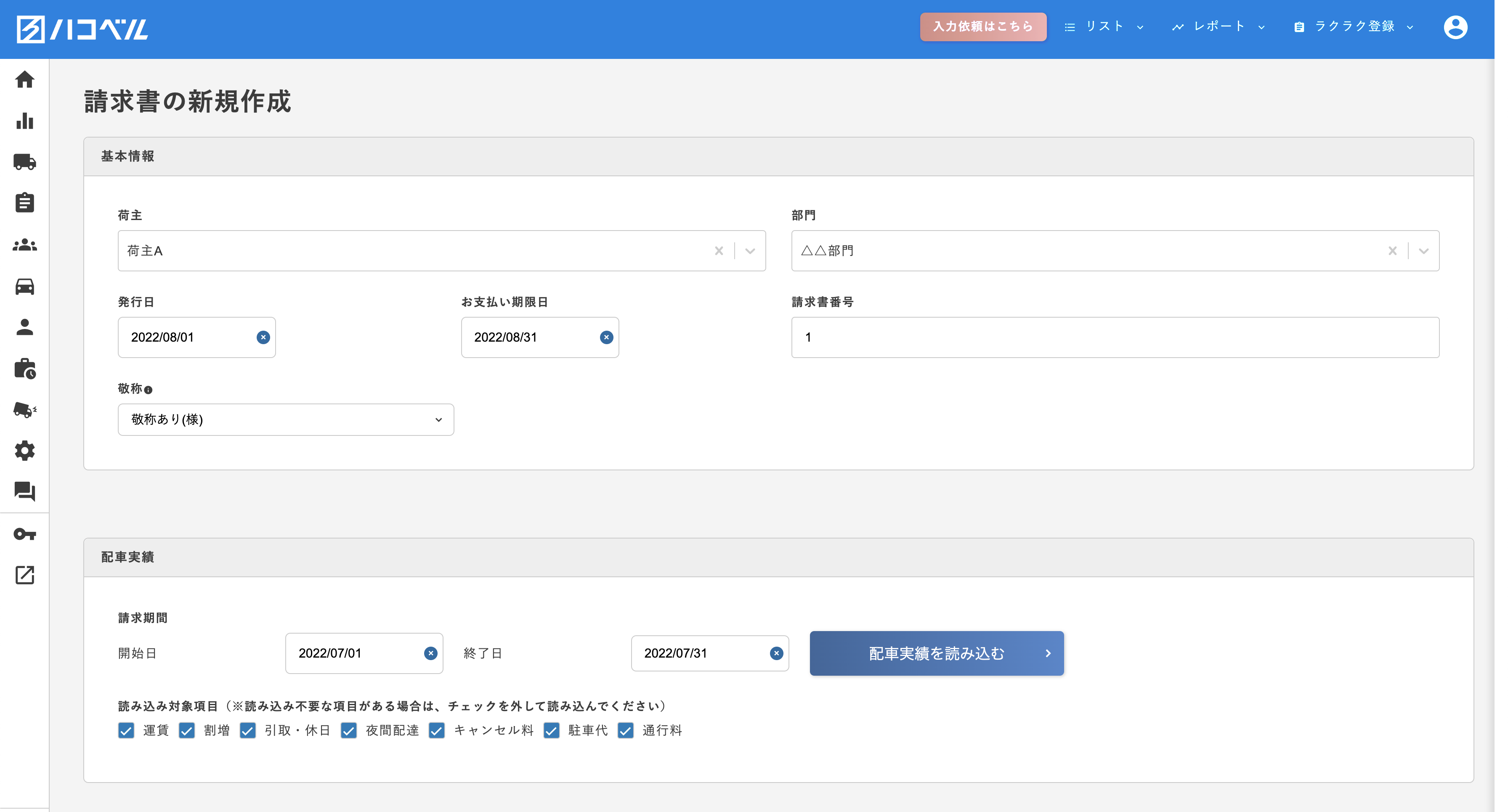Open the 敬称 select dropdown
1508x812 pixels.
(x=286, y=420)
